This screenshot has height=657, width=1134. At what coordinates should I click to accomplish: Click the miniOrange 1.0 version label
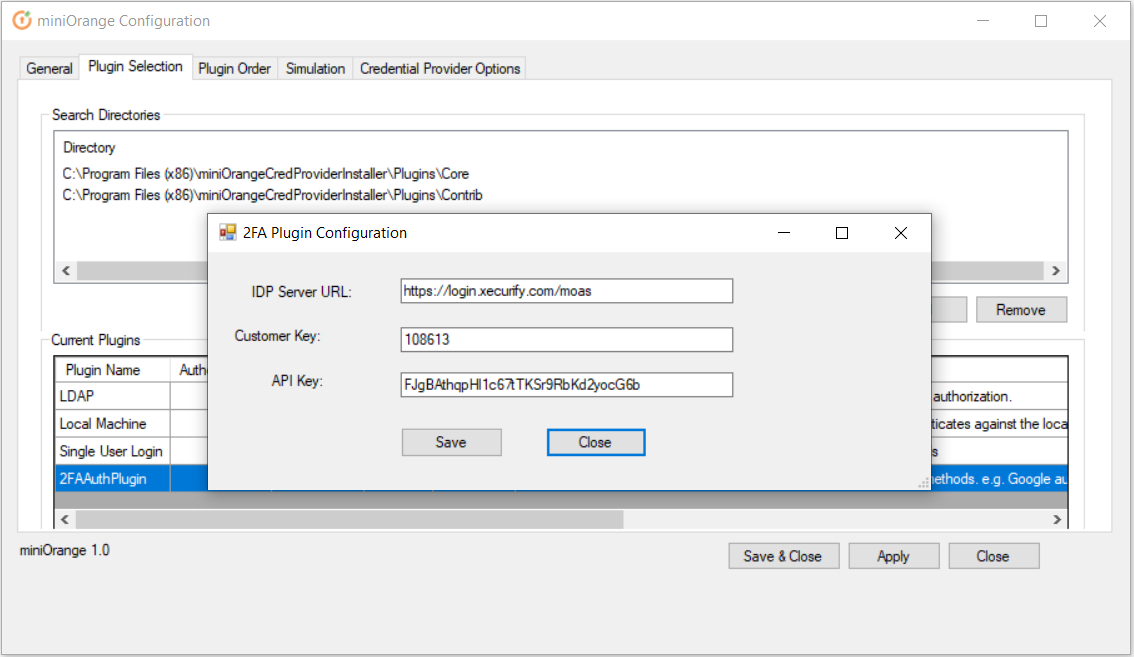(64, 551)
